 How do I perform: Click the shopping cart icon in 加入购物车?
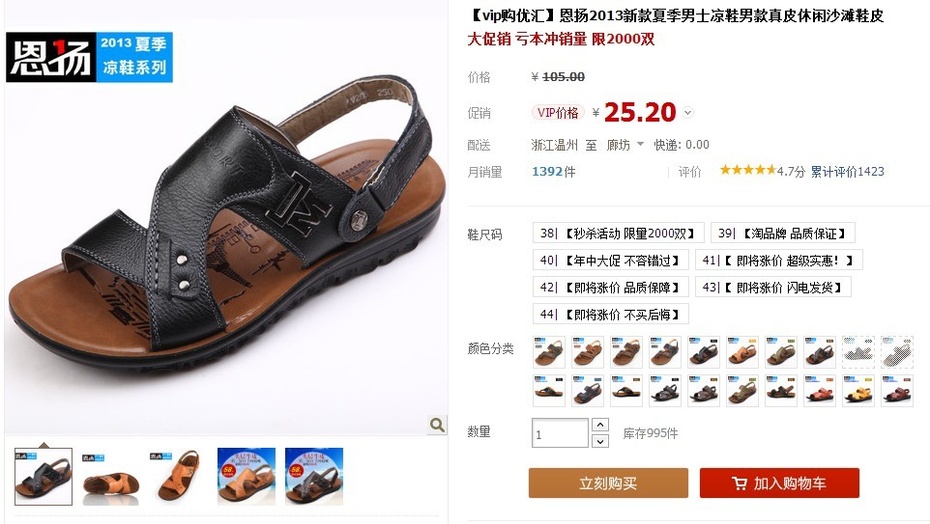click(x=739, y=483)
